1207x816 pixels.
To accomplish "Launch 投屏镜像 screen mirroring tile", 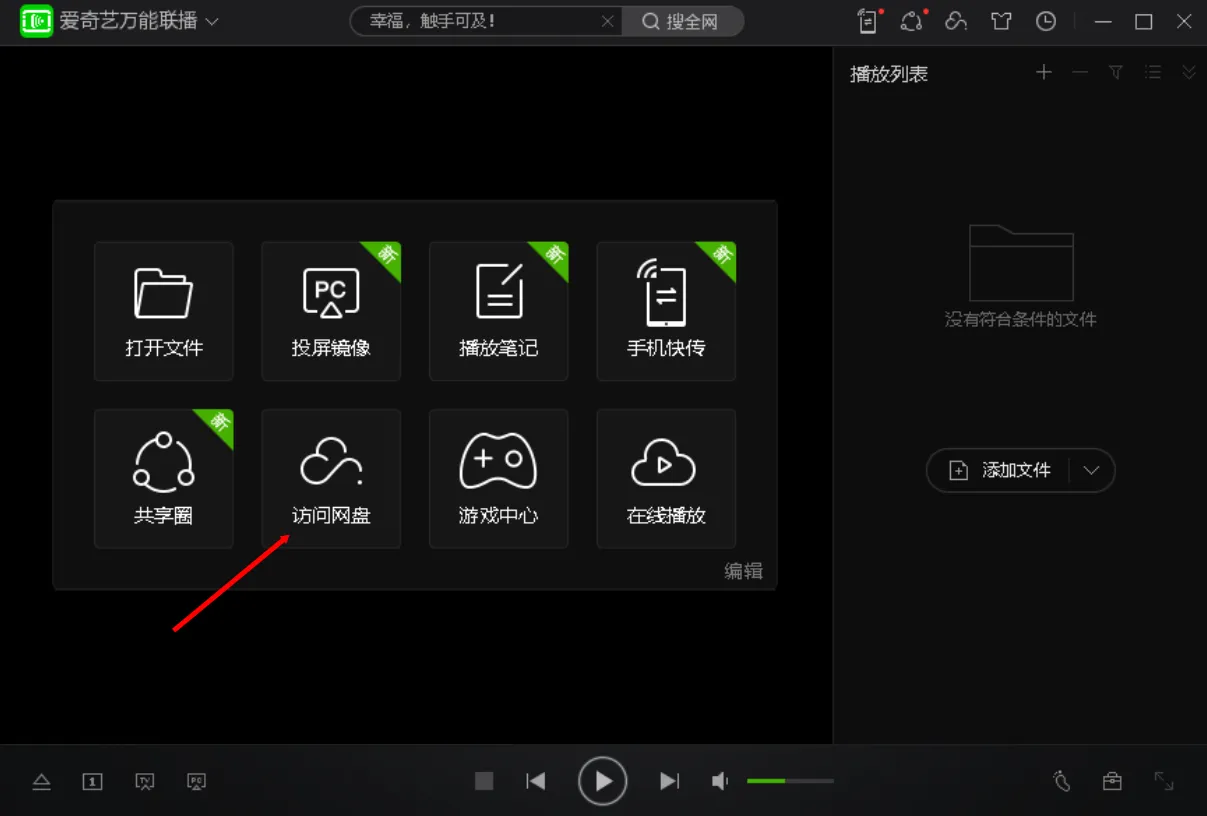I will click(331, 311).
